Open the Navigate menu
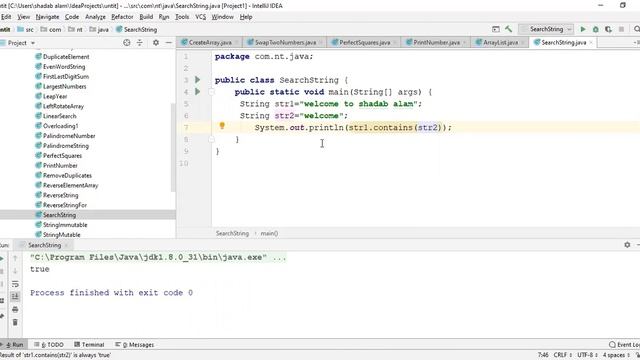Screen dimensions: 640x360 click(47, 17)
